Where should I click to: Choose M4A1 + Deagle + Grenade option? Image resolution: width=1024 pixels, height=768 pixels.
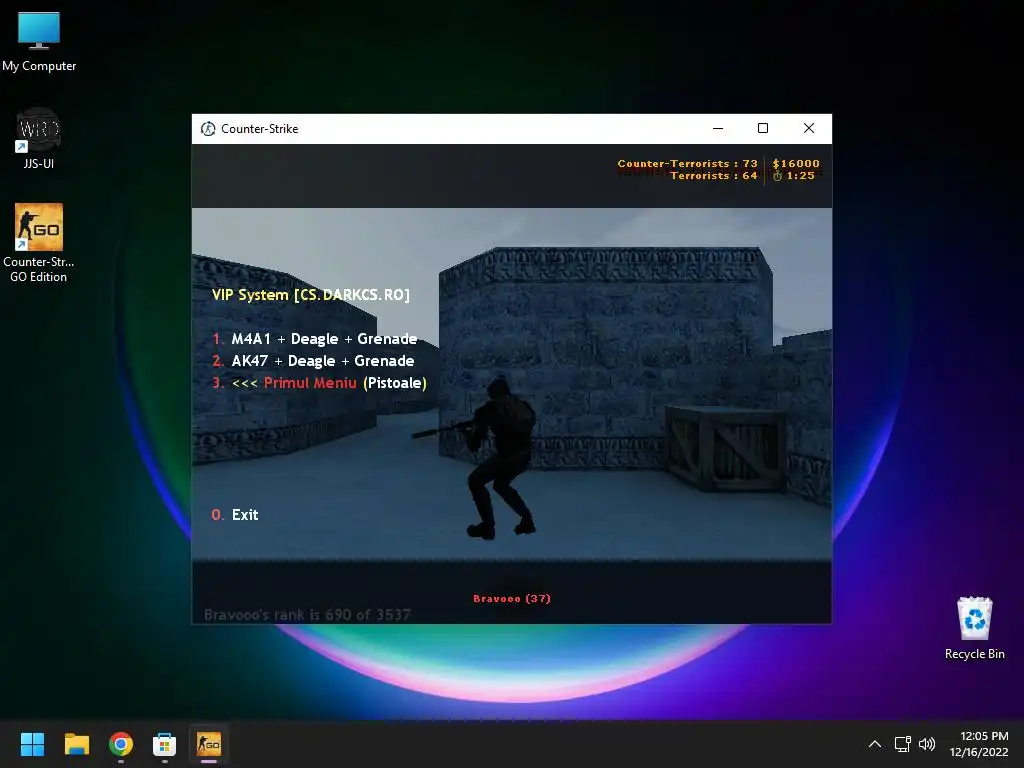click(315, 339)
